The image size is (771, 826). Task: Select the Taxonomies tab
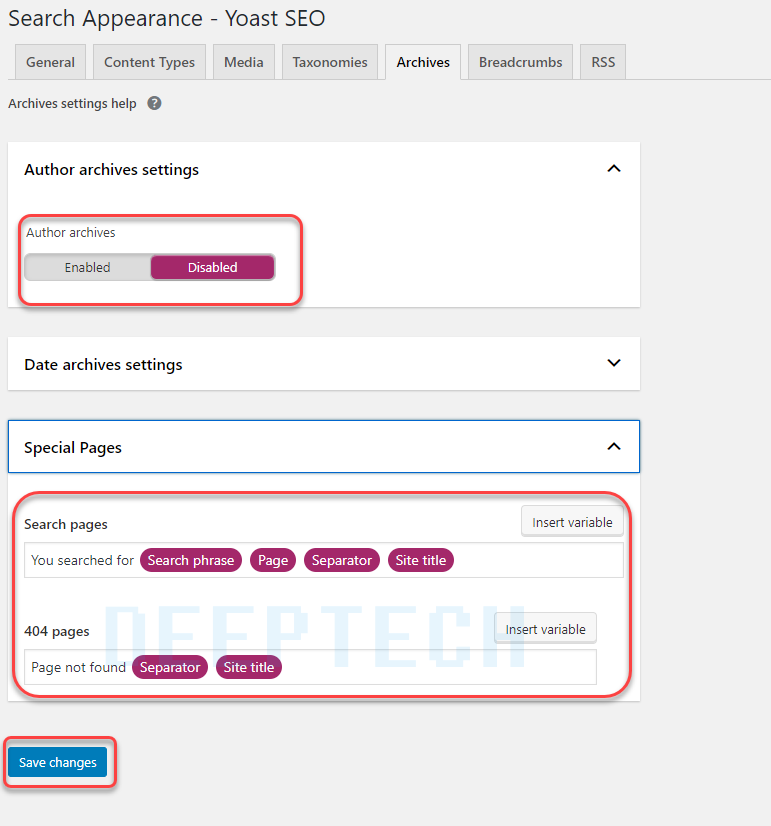coord(330,62)
